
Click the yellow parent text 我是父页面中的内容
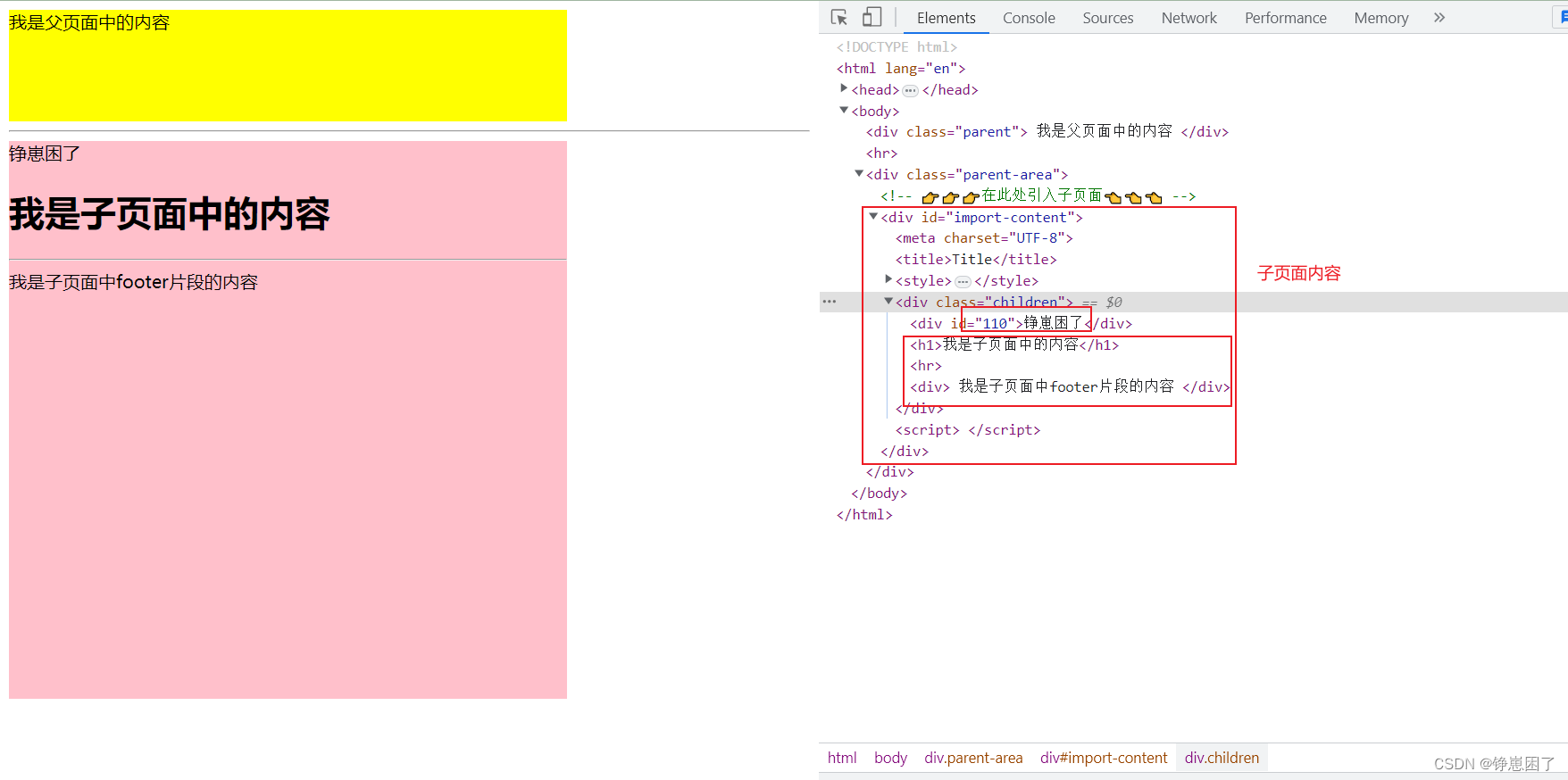coord(89,23)
